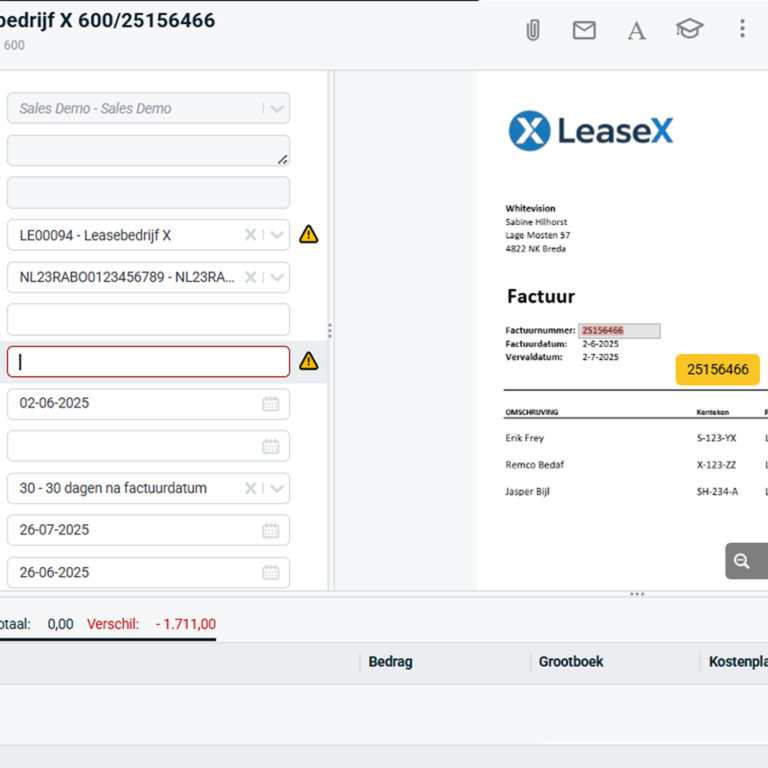The width and height of the screenshot is (768, 768).
Task: Expand the Sales Demo dropdown
Action: (x=277, y=108)
